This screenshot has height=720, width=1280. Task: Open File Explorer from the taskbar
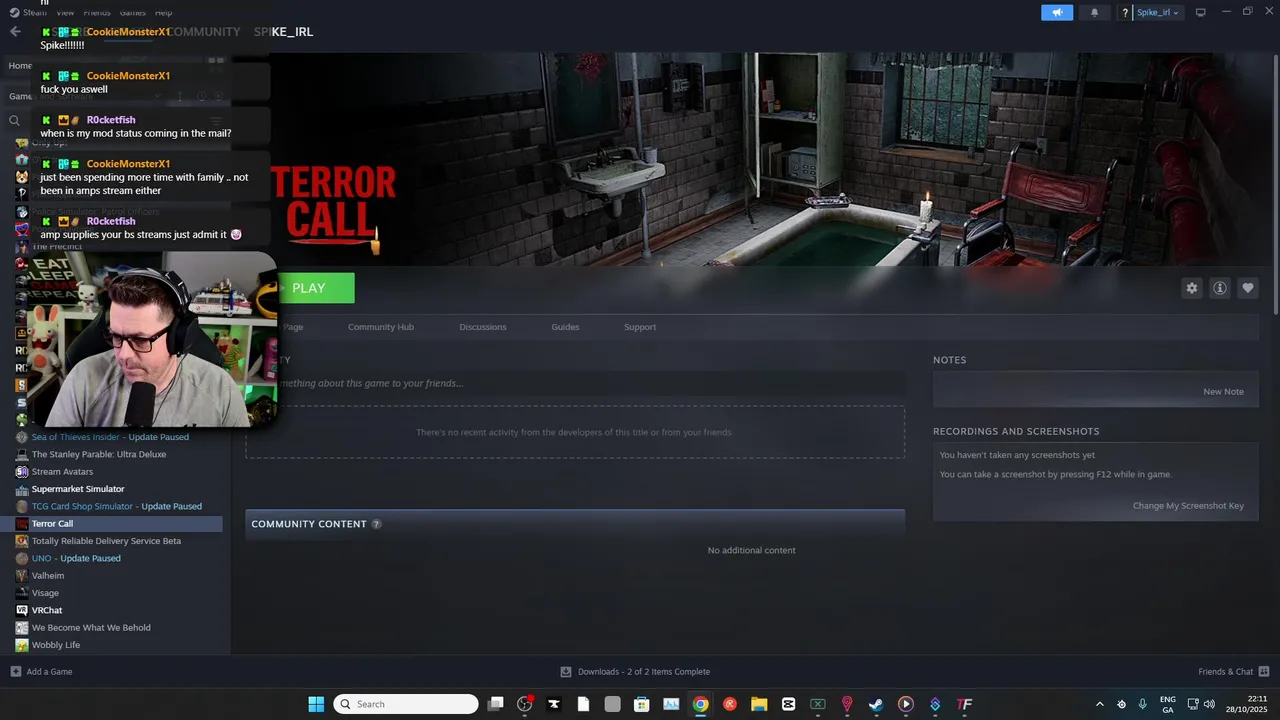[759, 704]
